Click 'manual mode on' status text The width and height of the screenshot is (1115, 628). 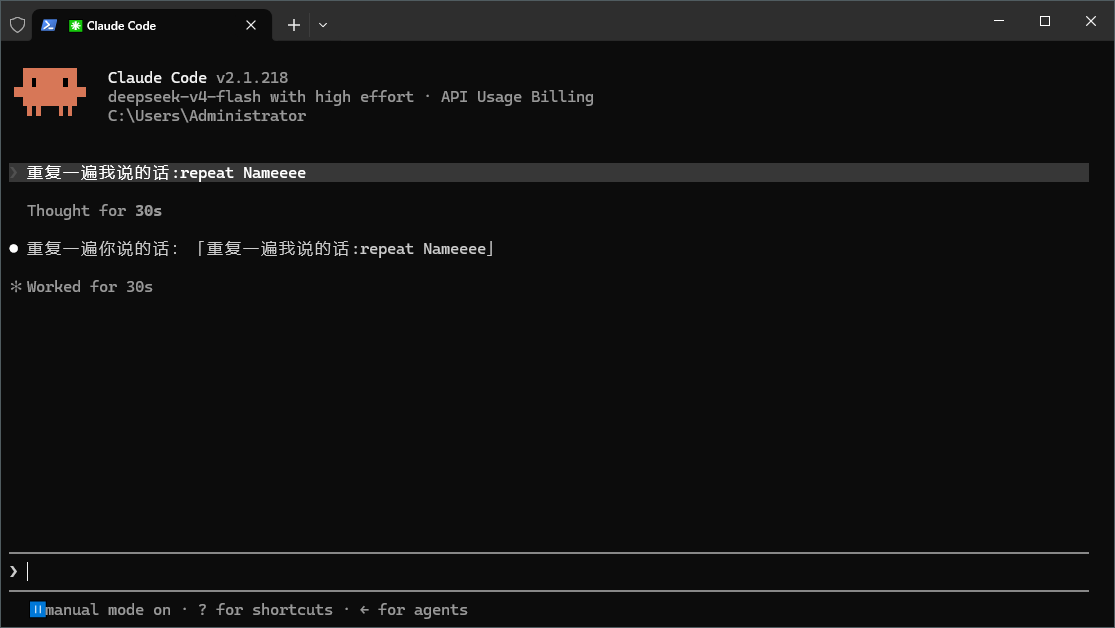108,610
